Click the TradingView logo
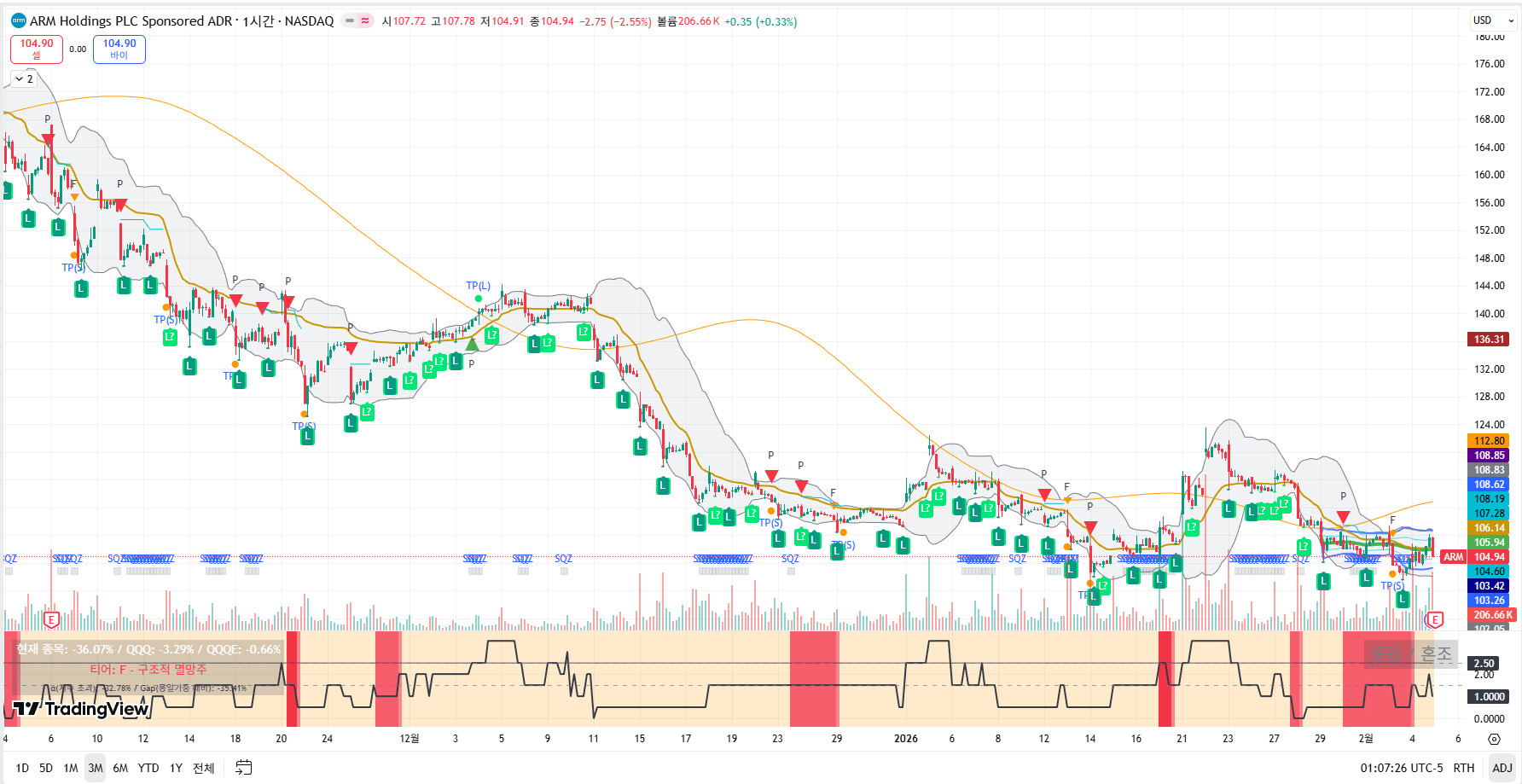1522x784 pixels. tap(81, 709)
